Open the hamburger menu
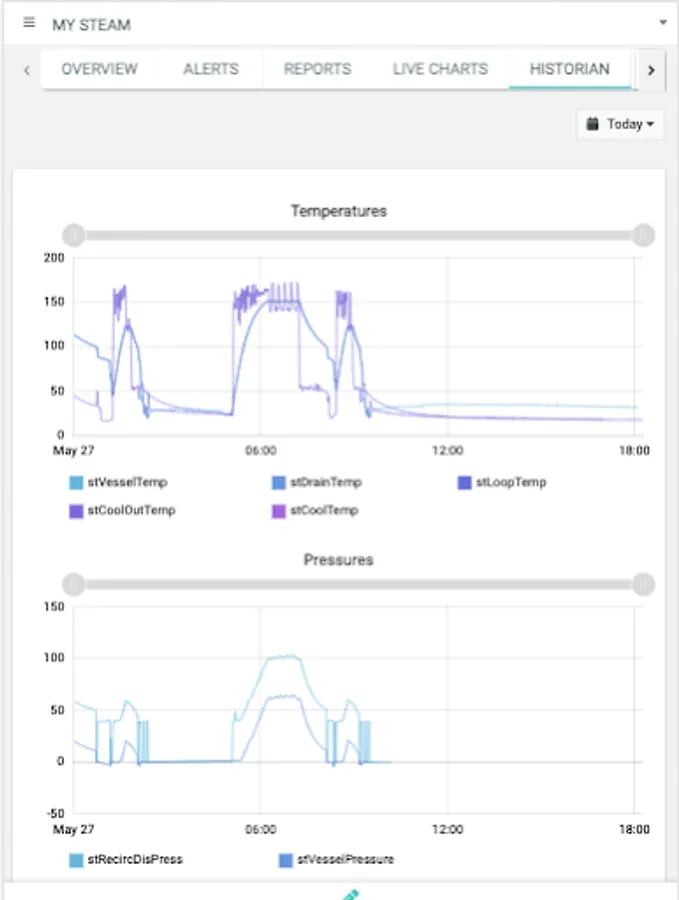 (29, 23)
